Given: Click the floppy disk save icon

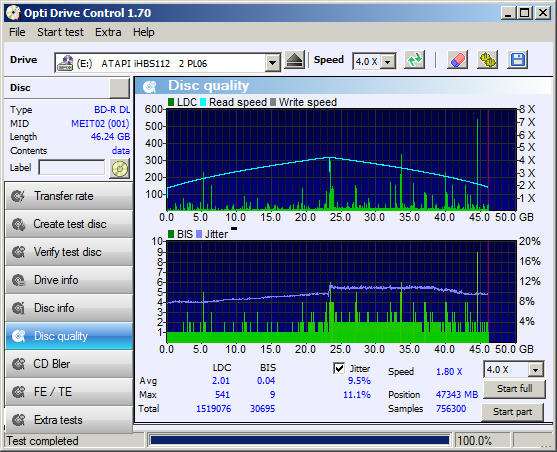Looking at the screenshot, I should click(518, 60).
